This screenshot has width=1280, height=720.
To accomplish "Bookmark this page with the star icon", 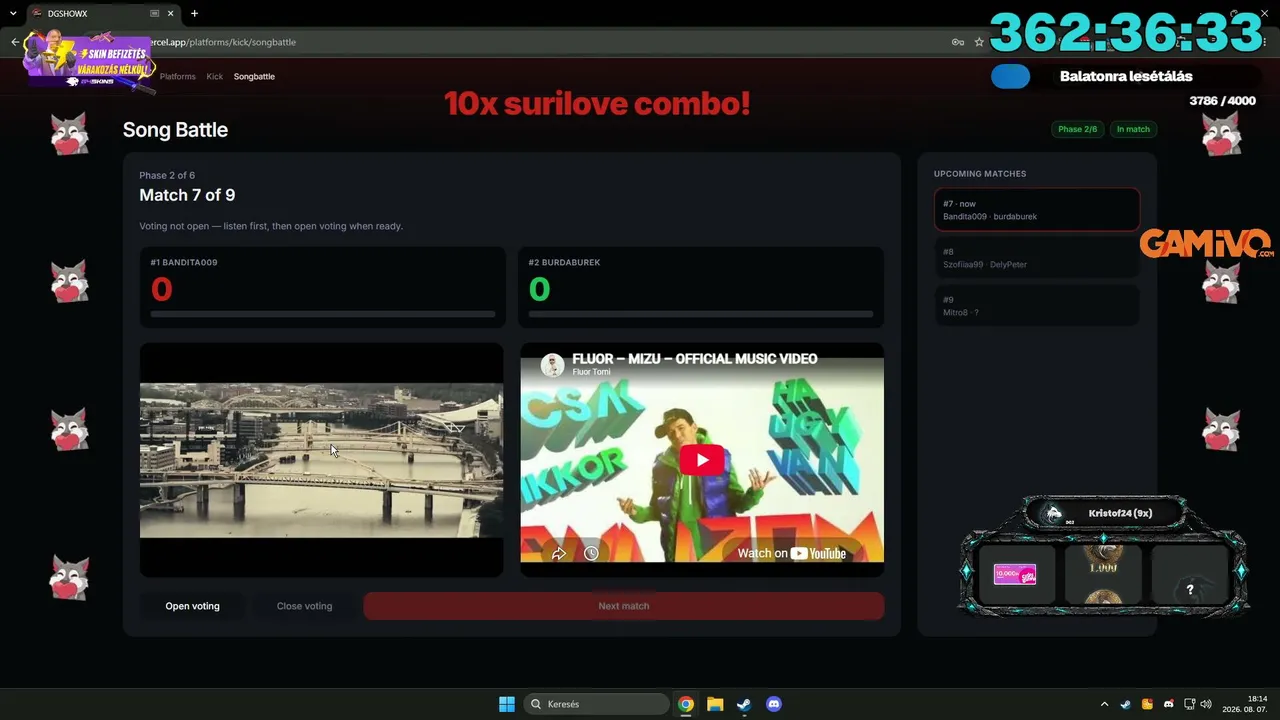I will [x=979, y=42].
